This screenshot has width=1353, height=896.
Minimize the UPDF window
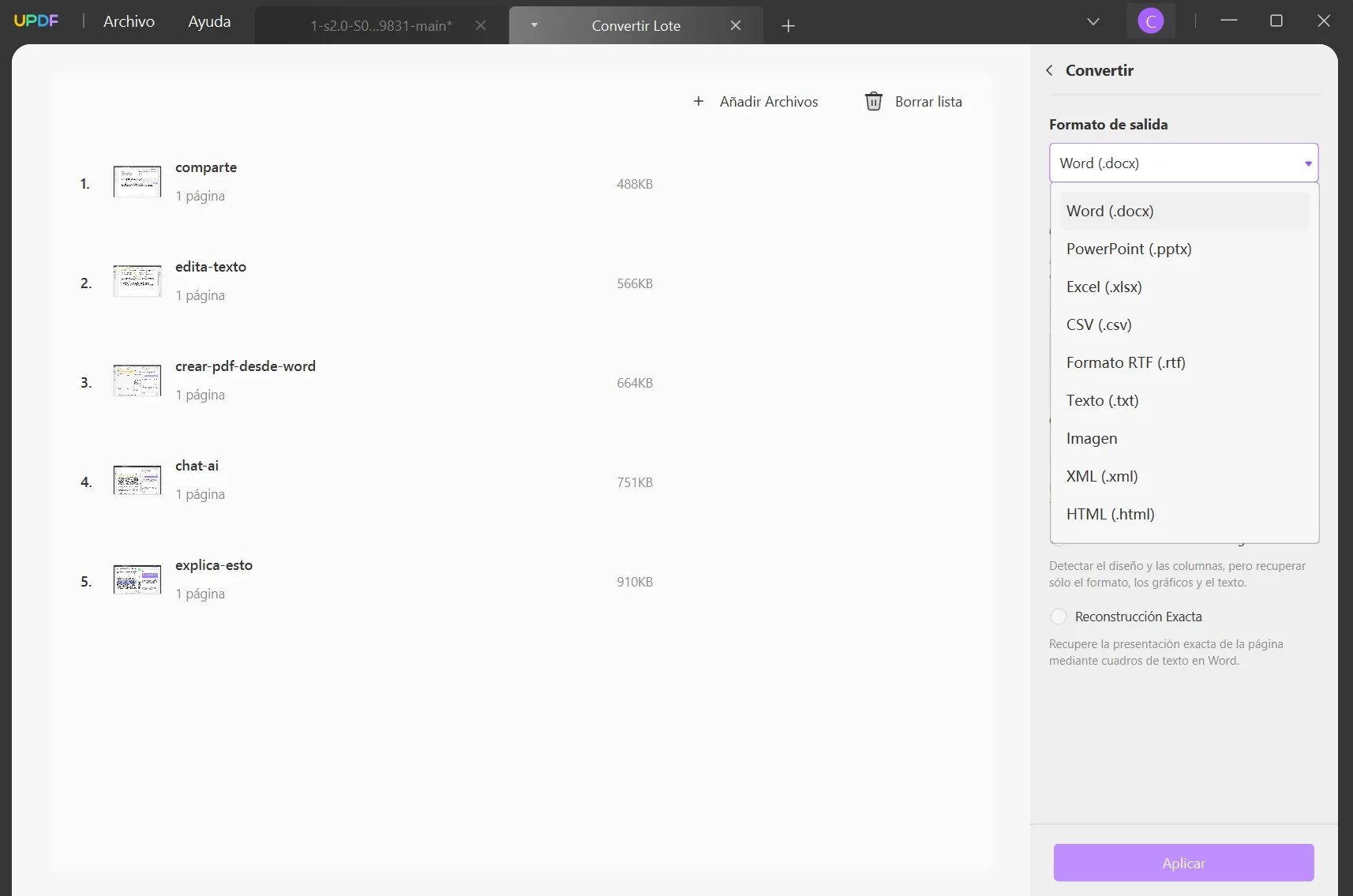click(1229, 21)
